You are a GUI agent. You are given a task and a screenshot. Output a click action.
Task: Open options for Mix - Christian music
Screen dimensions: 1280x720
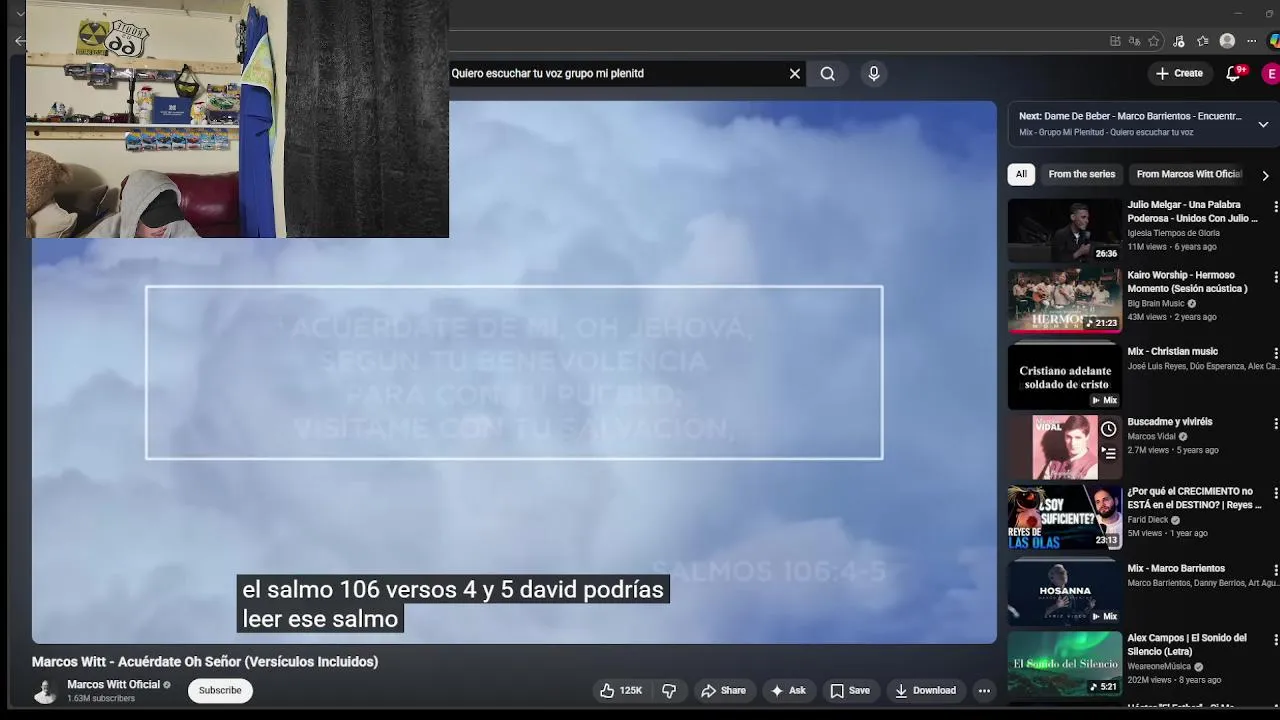pyautogui.click(x=1275, y=353)
